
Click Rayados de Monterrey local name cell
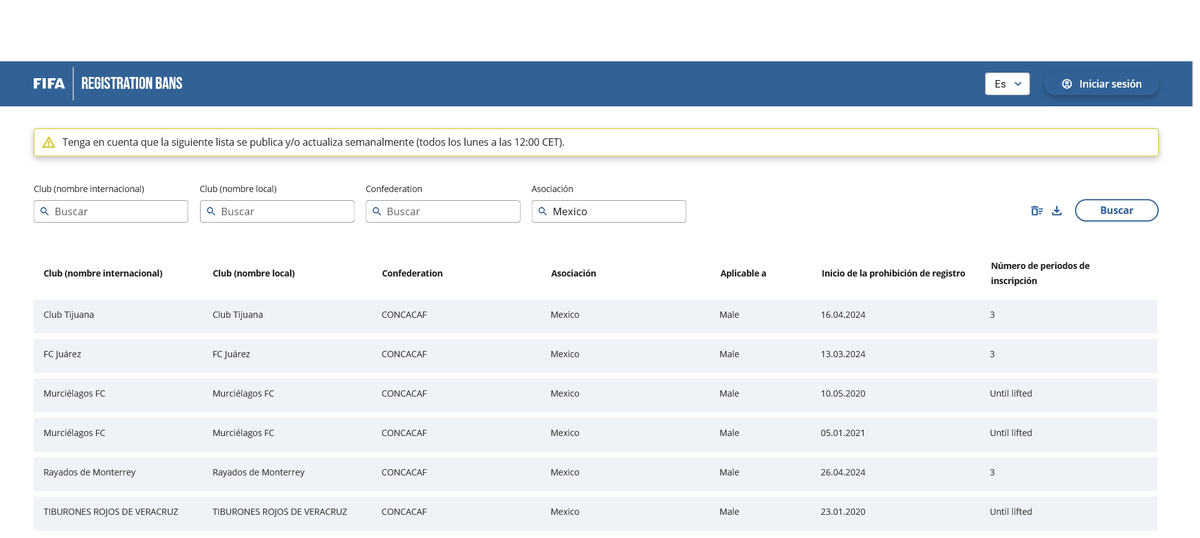pyautogui.click(x=259, y=472)
